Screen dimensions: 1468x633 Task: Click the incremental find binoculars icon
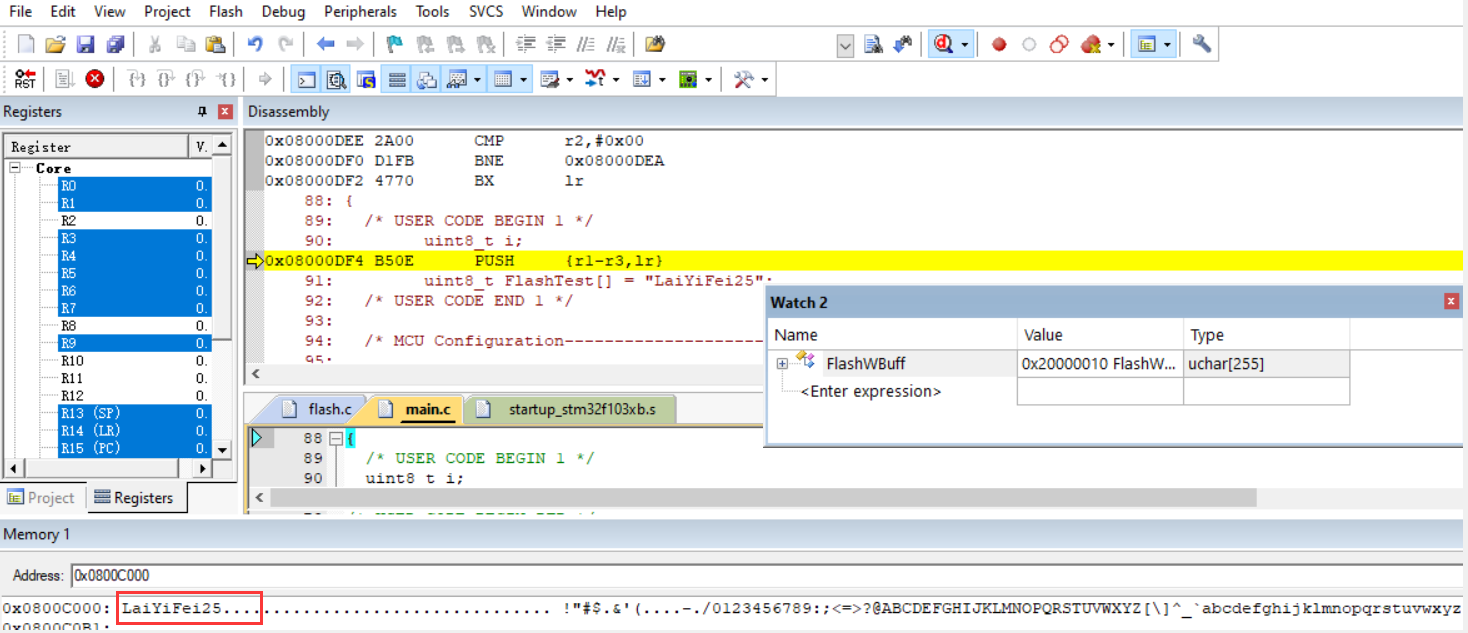[903, 45]
